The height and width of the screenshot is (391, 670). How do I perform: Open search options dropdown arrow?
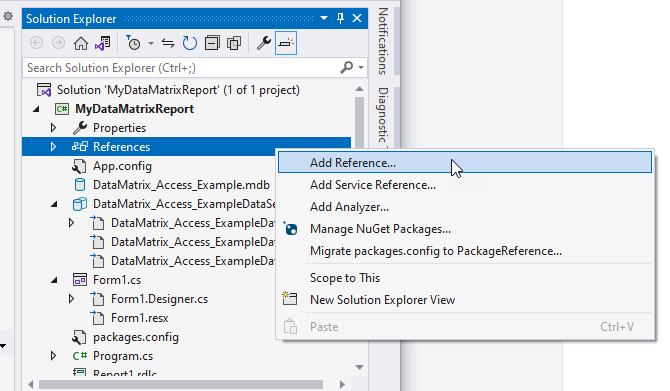[361, 68]
